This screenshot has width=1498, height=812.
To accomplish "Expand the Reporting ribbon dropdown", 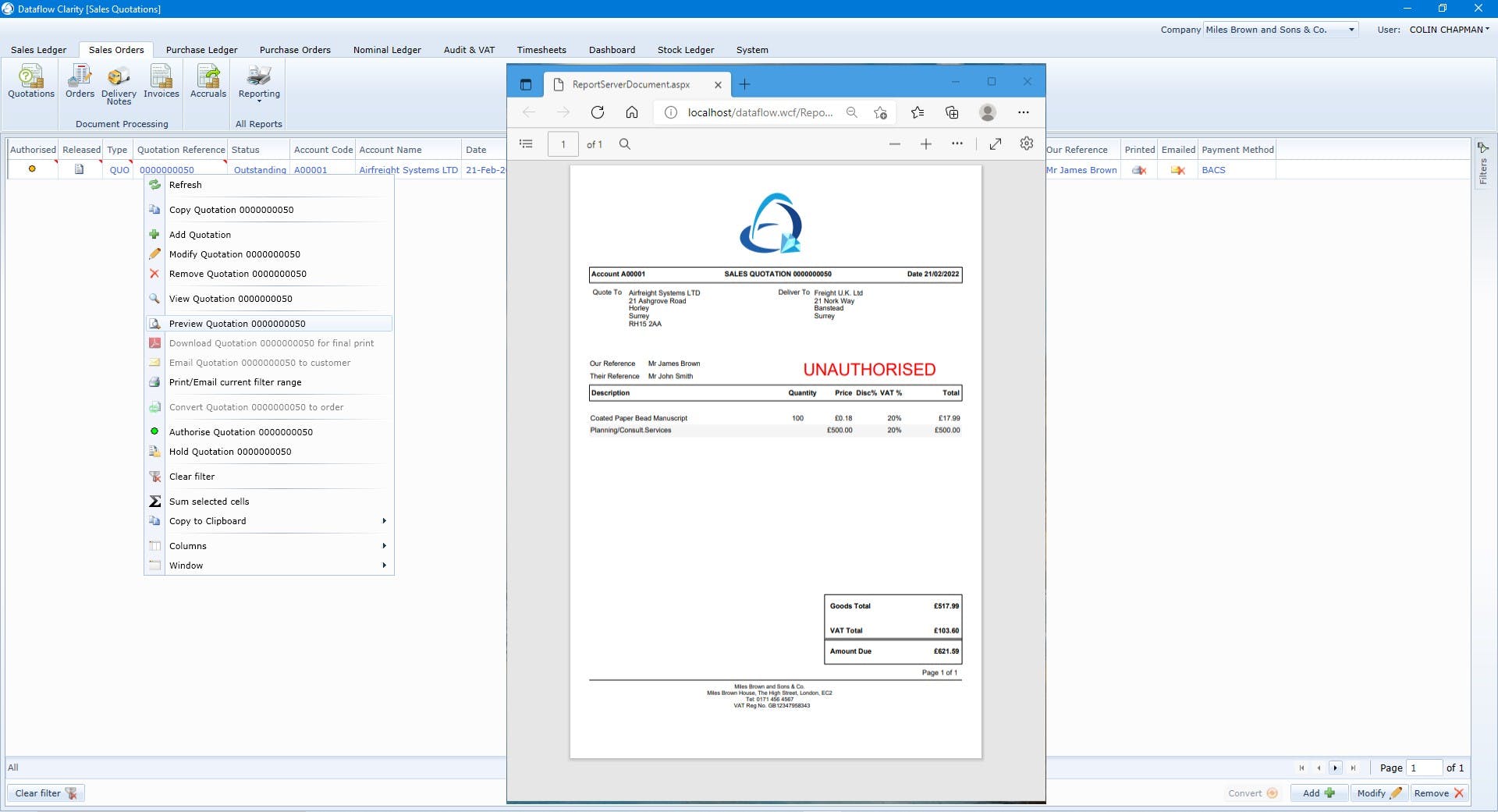I will (259, 84).
